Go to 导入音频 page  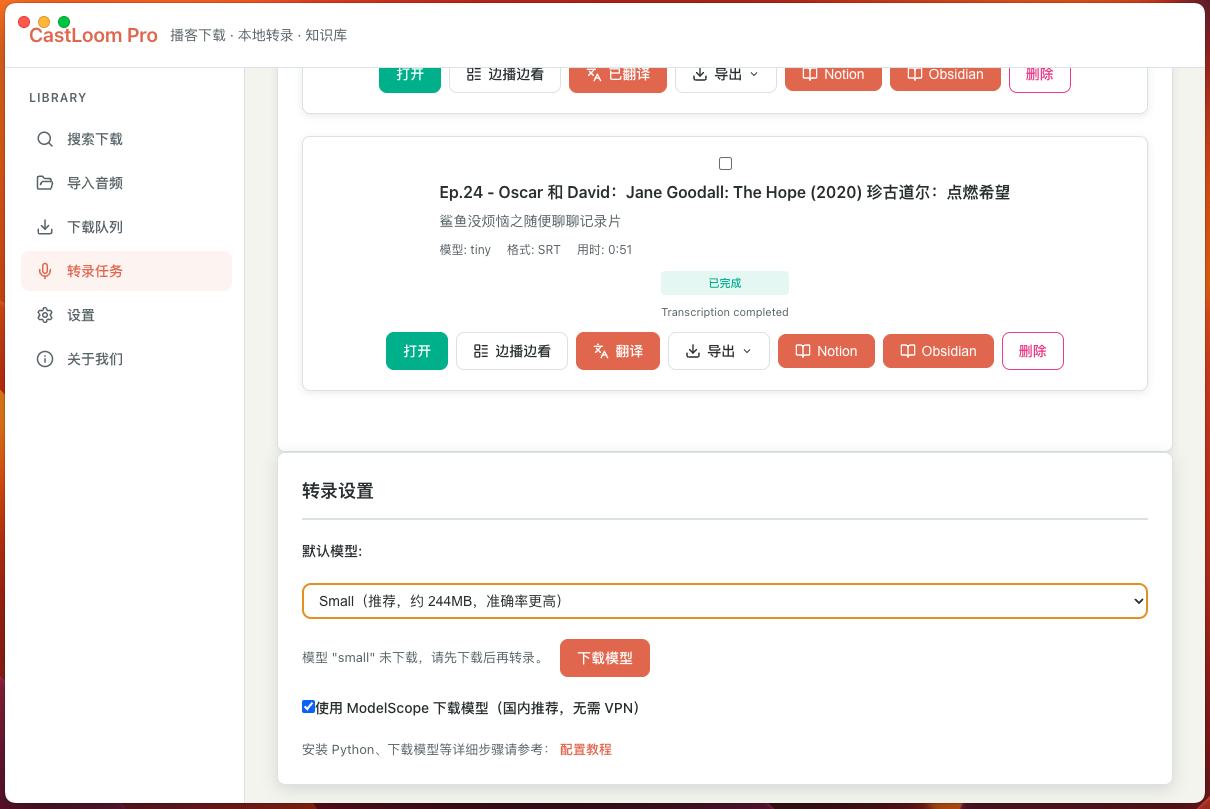point(126,183)
